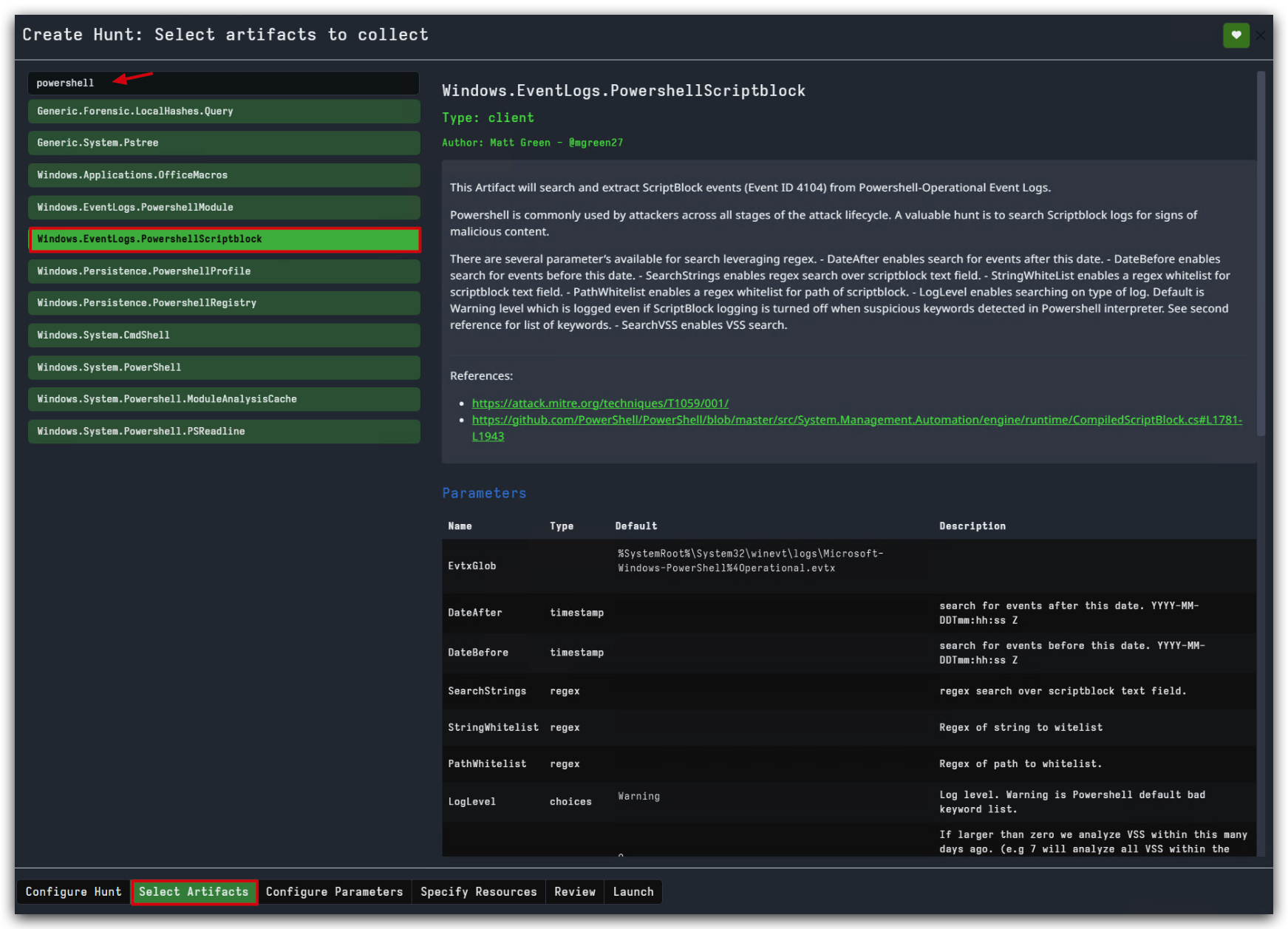This screenshot has height=929, width=1288.
Task: Click the PathWhitelist parameter name
Action: (487, 764)
